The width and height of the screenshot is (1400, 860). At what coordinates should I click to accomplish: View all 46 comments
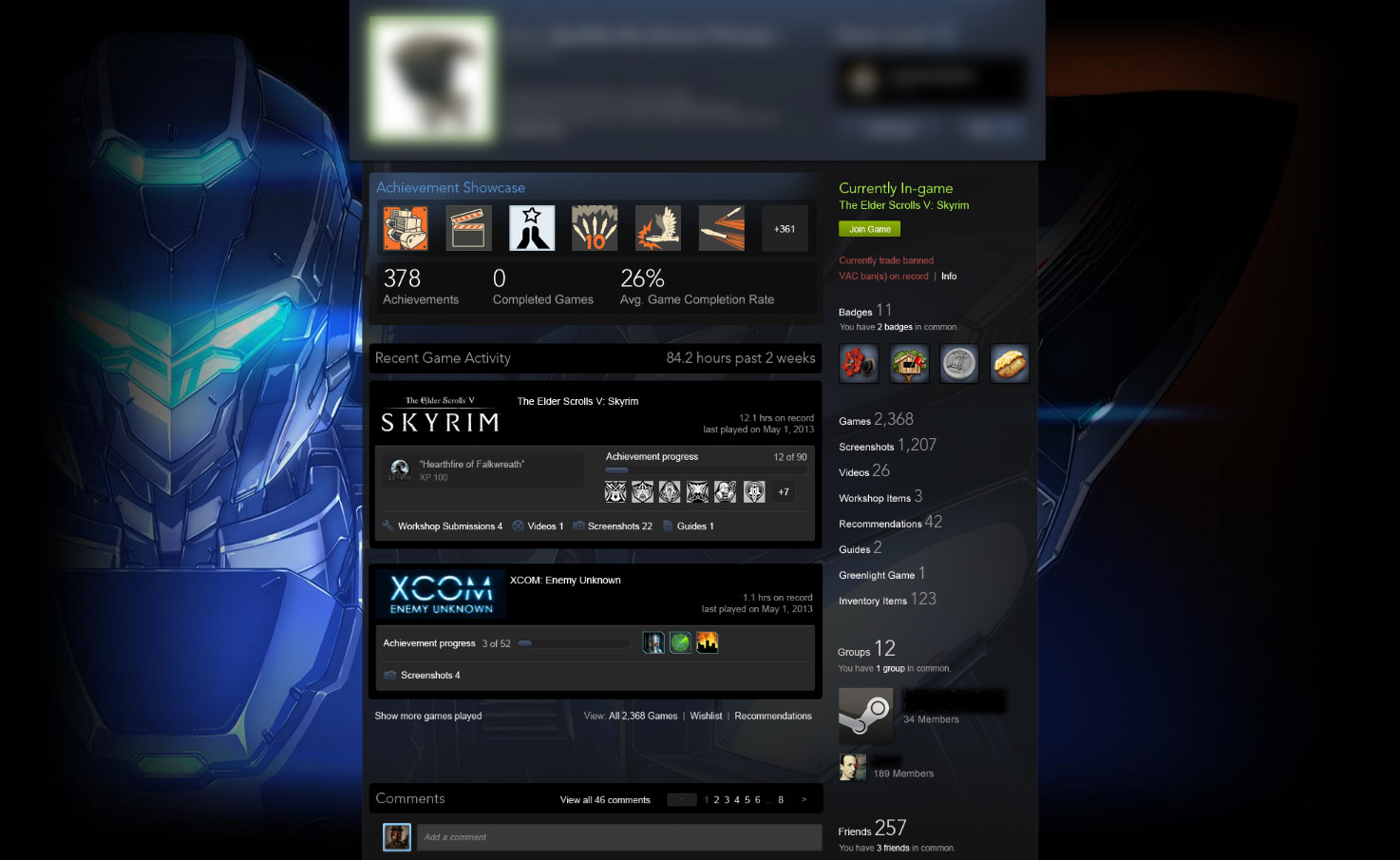pyautogui.click(x=605, y=800)
